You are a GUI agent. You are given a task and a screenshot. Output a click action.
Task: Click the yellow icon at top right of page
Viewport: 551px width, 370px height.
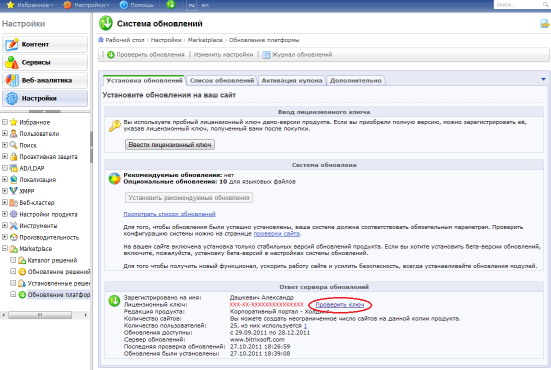[x=544, y=24]
